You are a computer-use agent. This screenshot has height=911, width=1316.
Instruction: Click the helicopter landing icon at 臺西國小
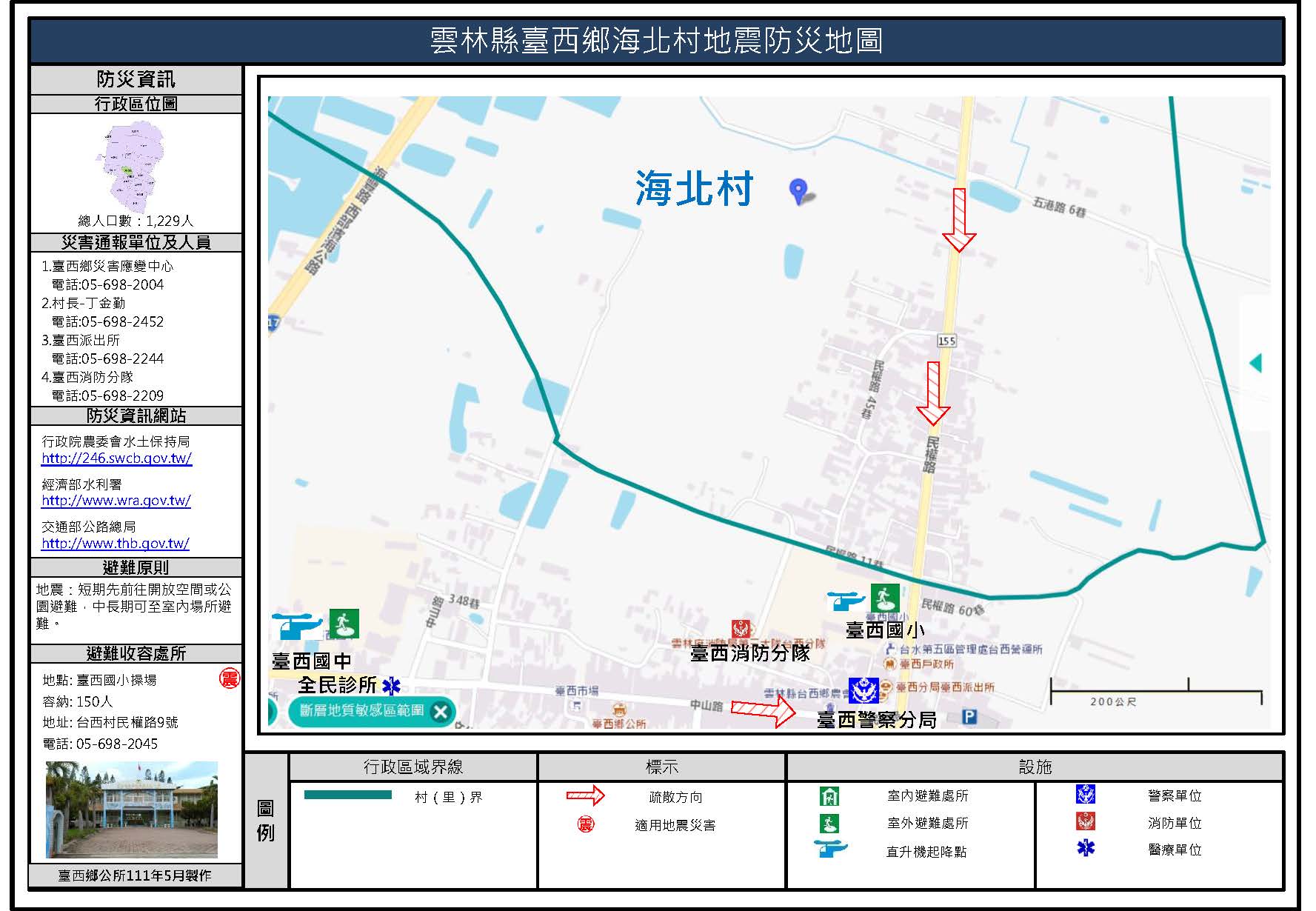click(846, 600)
